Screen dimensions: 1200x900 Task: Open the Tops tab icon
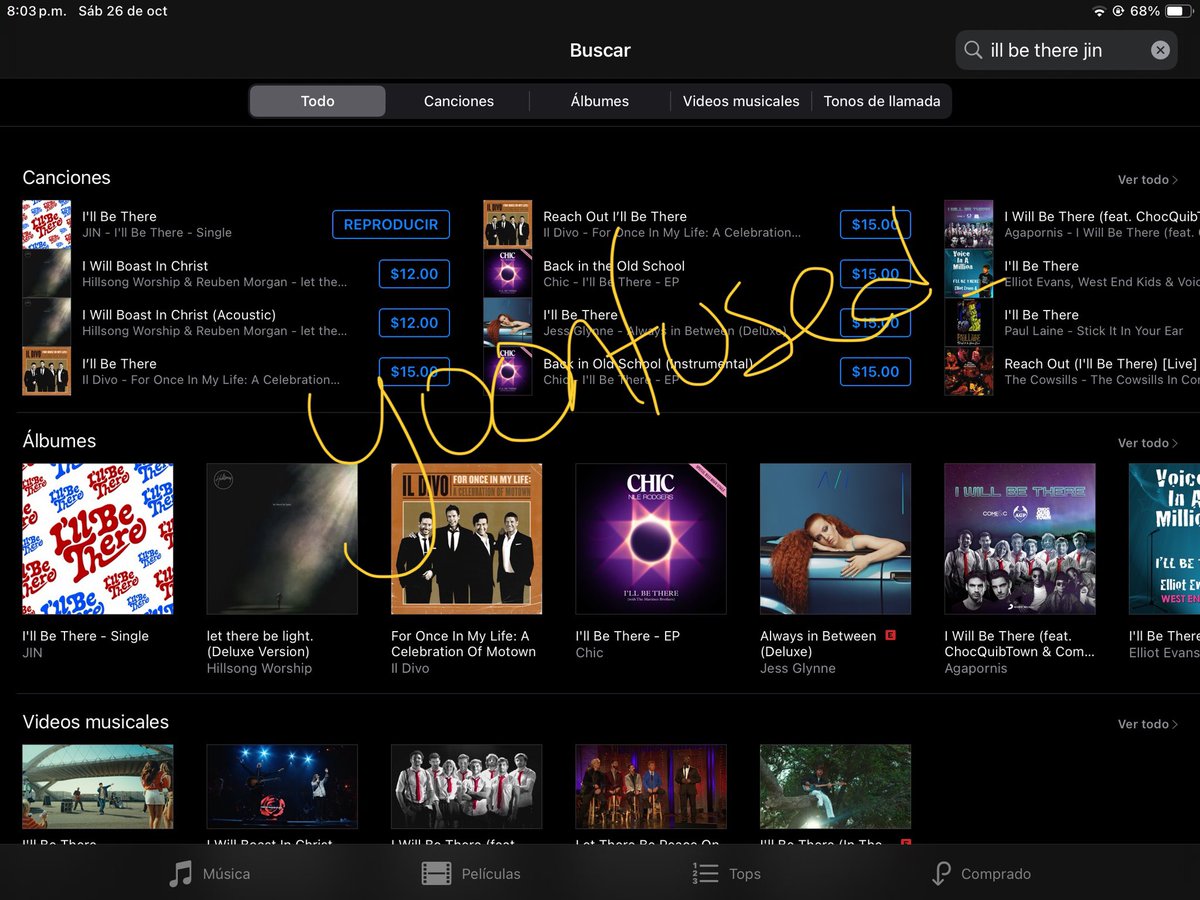pyautogui.click(x=705, y=873)
